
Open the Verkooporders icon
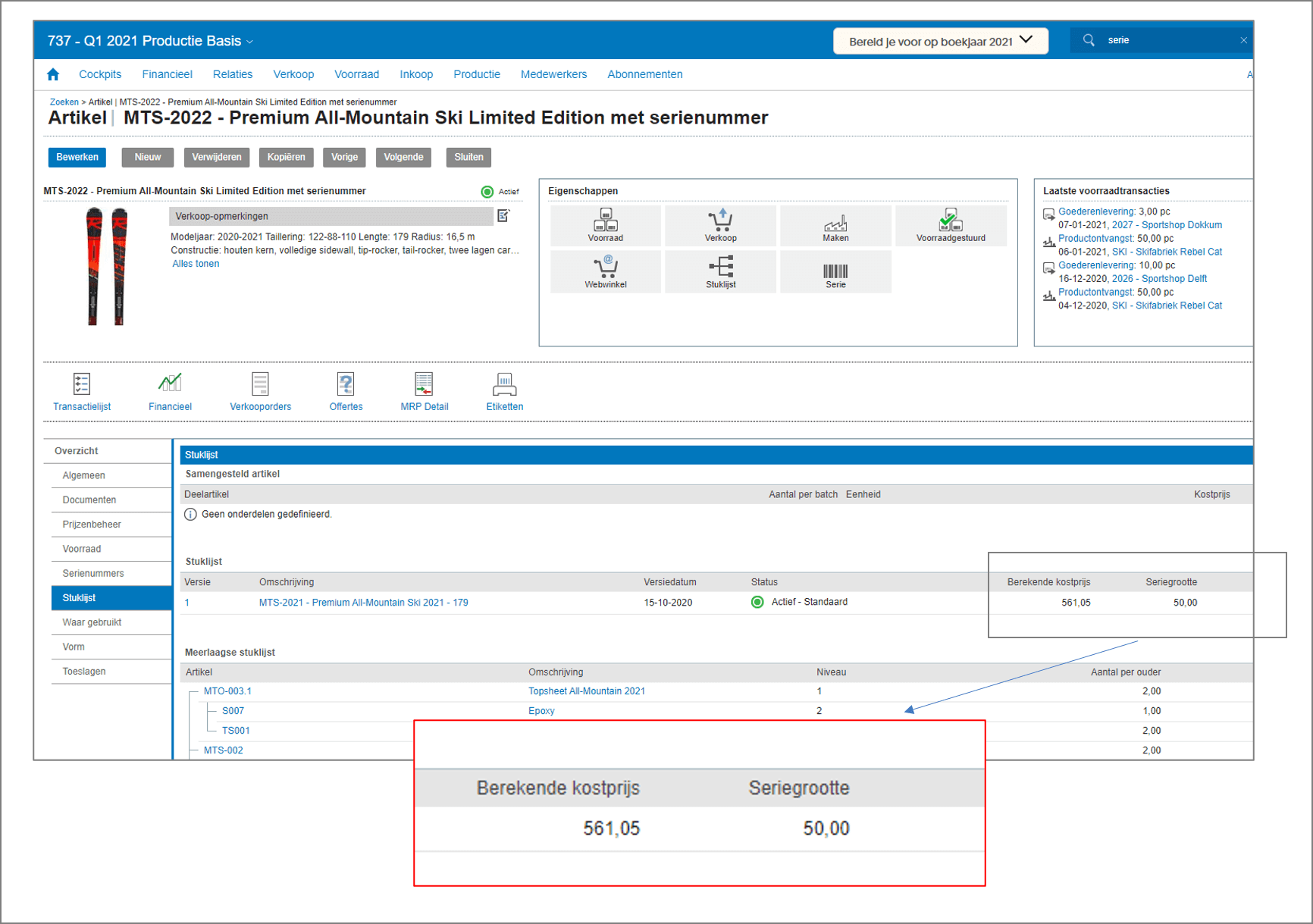(x=260, y=390)
